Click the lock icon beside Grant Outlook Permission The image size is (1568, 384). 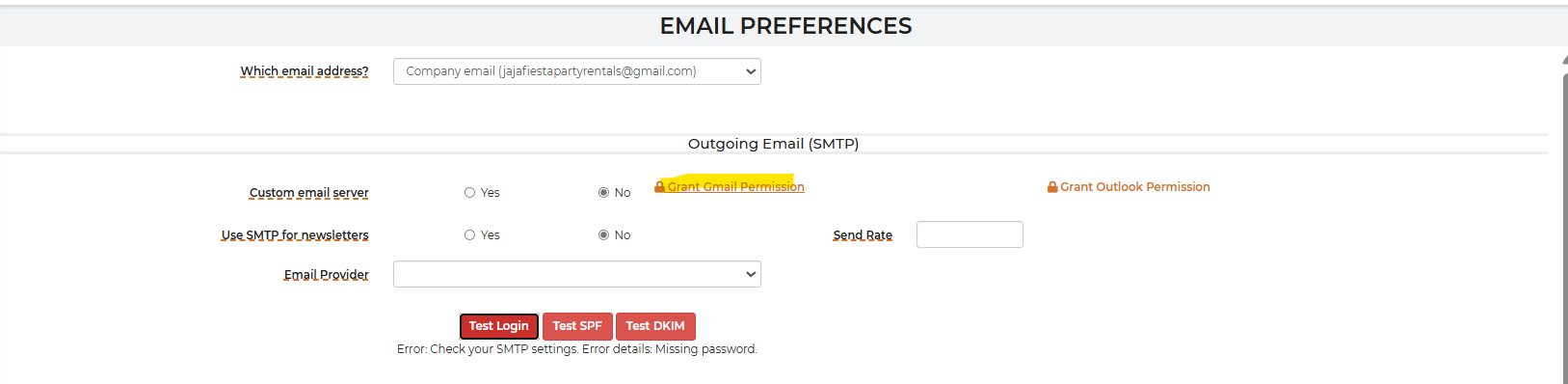[x=1052, y=186]
